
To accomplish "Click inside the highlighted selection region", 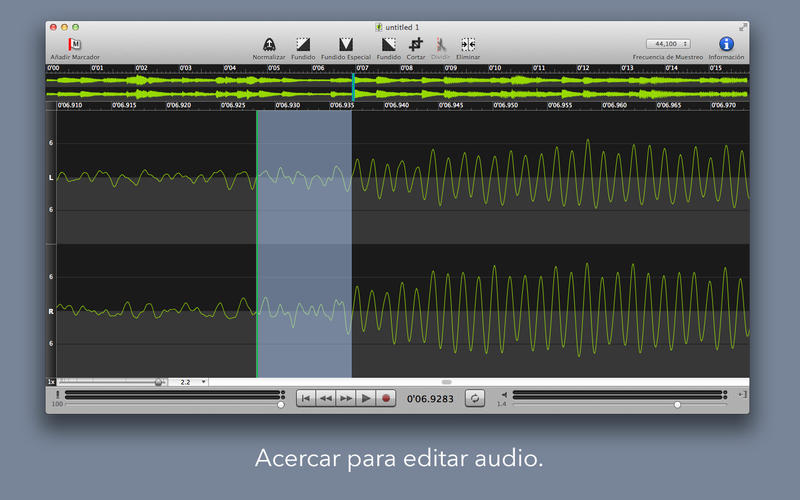I will click(x=304, y=244).
